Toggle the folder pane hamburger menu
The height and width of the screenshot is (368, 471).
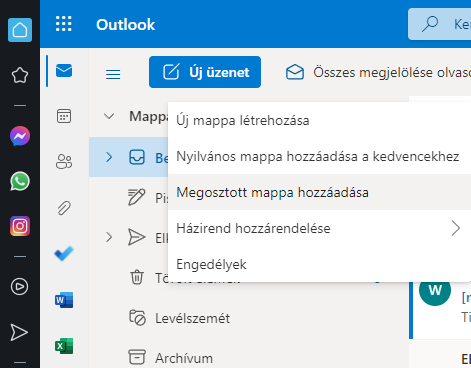click(113, 74)
